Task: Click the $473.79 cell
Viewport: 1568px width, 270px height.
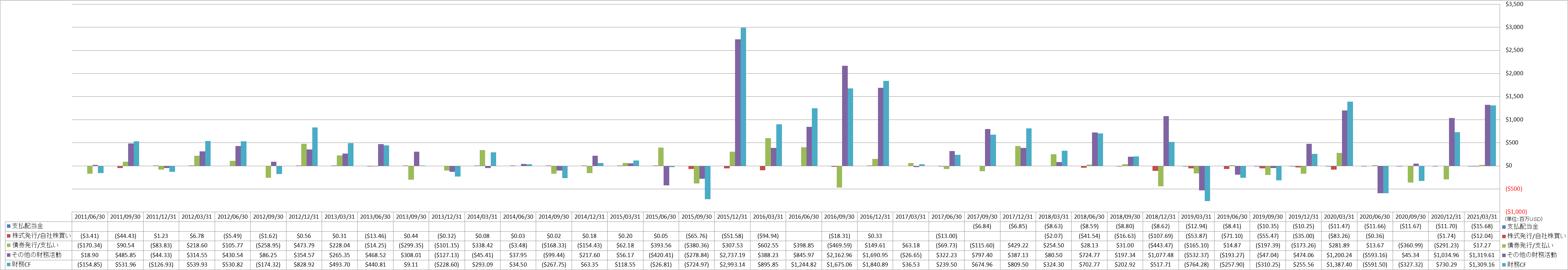Action: coord(304,246)
